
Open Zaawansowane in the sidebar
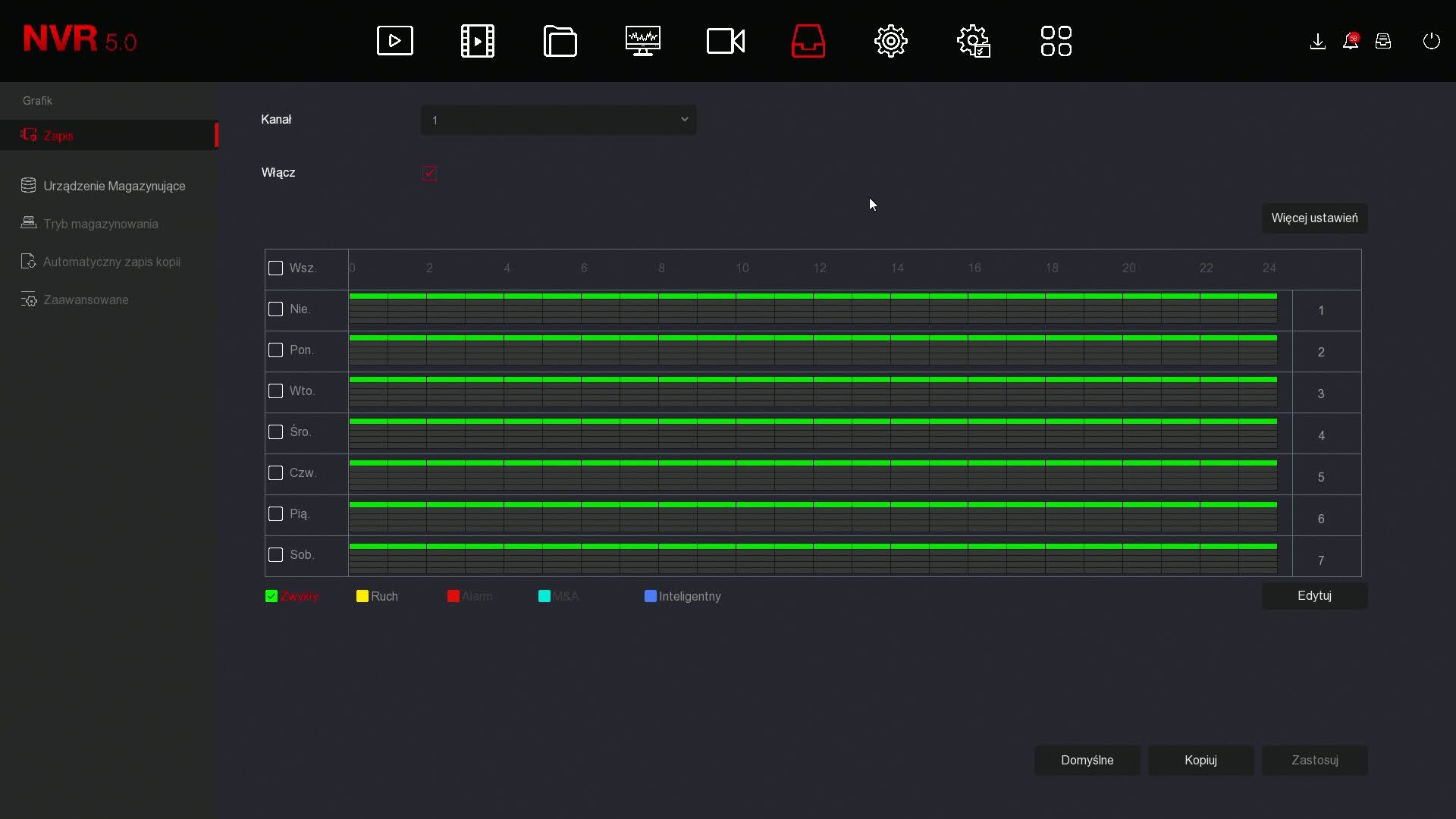86,300
